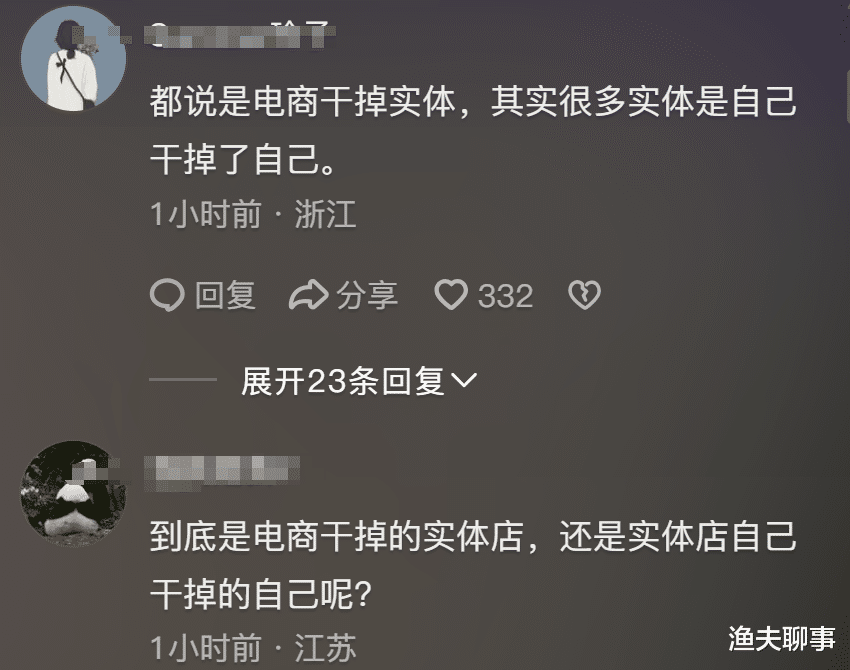
Task: Open the profile of the woman avatar
Action: (x=73, y=58)
